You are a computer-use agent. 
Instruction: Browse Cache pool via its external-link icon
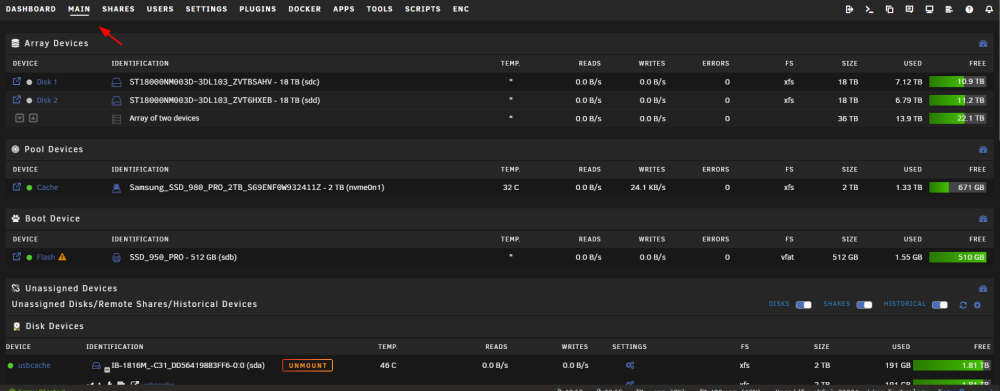(17, 187)
